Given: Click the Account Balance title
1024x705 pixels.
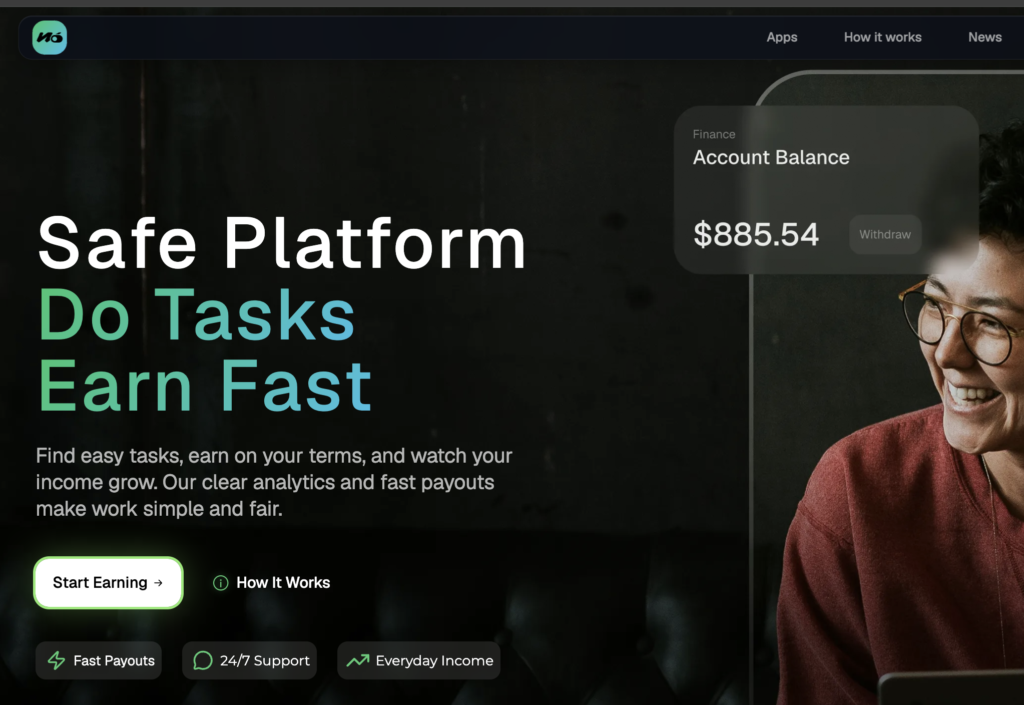Looking at the screenshot, I should 771,157.
